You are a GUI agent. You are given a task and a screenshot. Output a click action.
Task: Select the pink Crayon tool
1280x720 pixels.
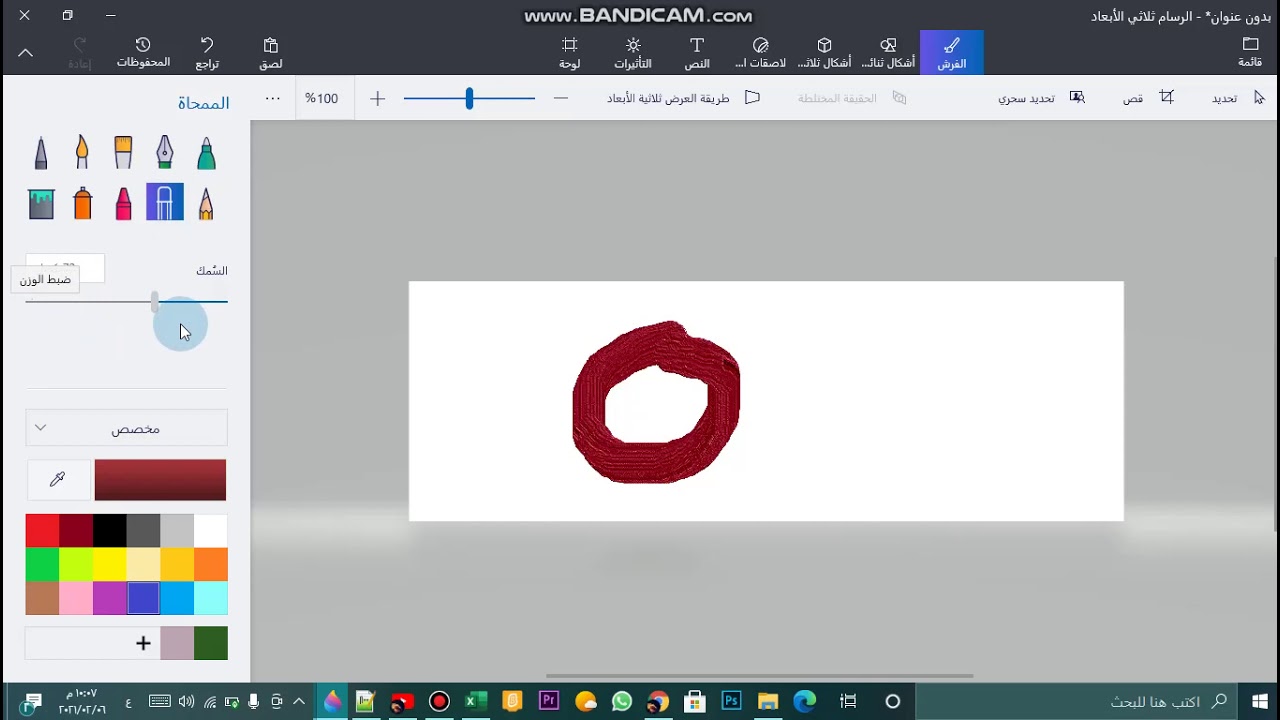coord(123,204)
